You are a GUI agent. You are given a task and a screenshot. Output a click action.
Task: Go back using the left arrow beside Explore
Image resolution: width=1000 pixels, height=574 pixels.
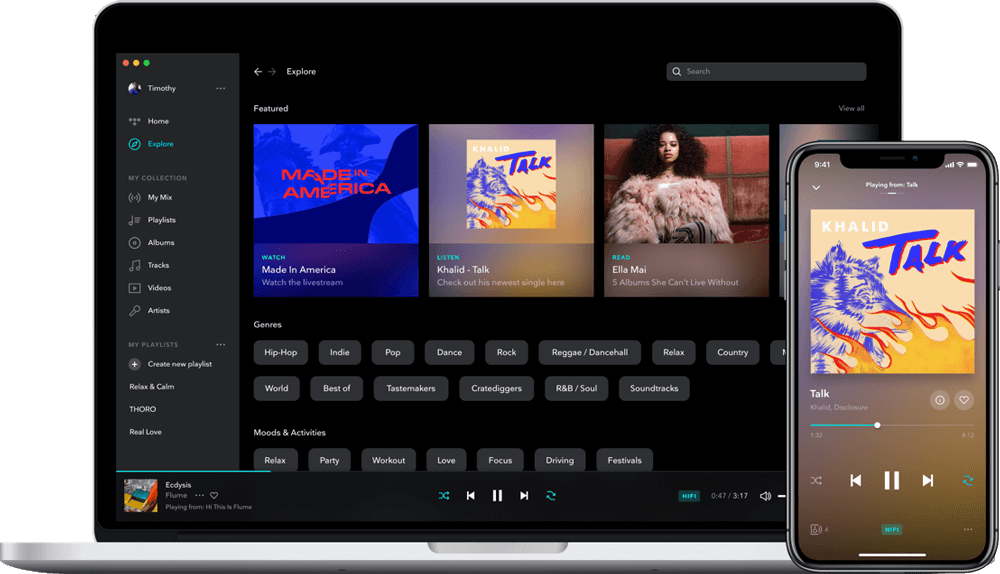click(258, 72)
